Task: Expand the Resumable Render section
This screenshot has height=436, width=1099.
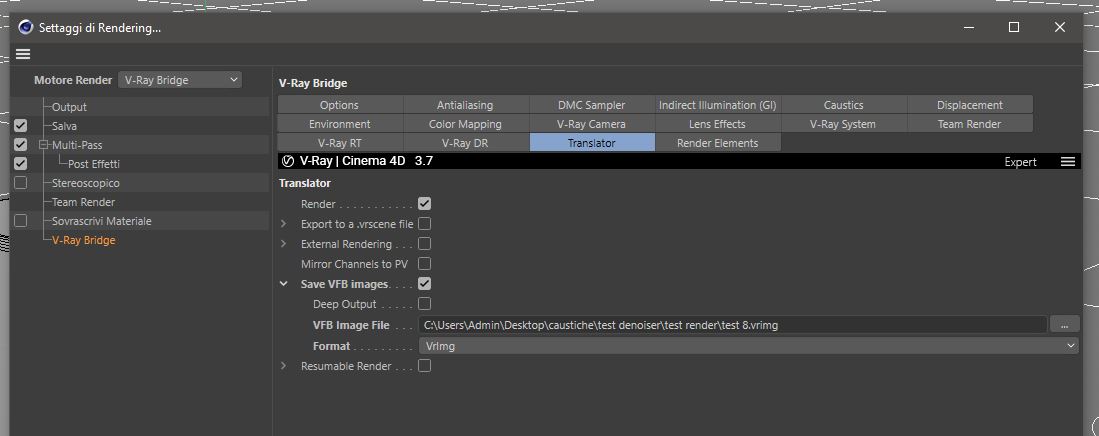Action: (x=284, y=365)
